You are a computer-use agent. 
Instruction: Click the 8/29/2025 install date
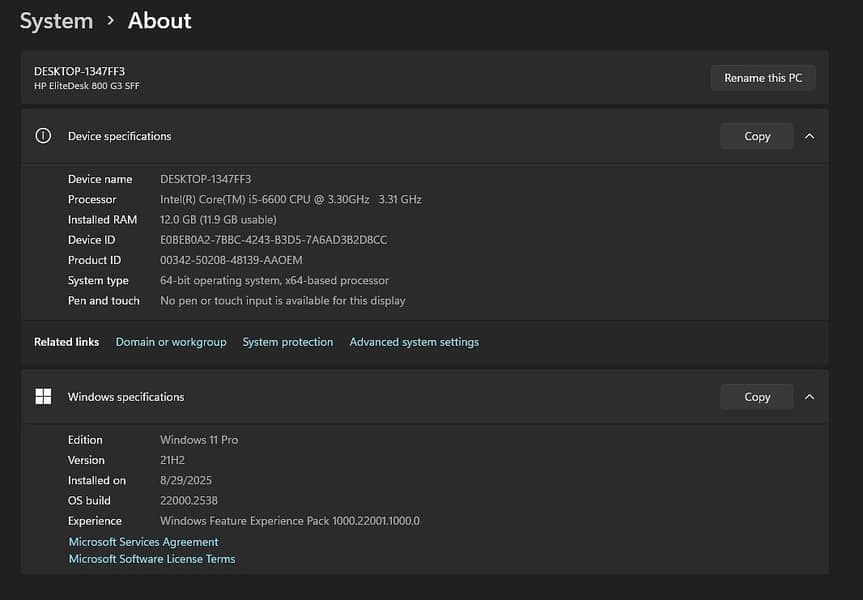(185, 481)
